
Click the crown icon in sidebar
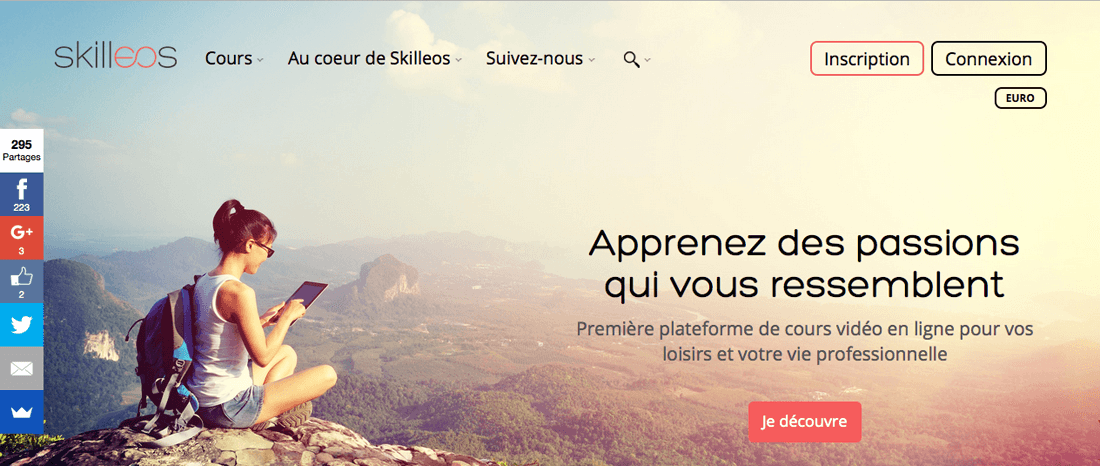click(x=22, y=412)
